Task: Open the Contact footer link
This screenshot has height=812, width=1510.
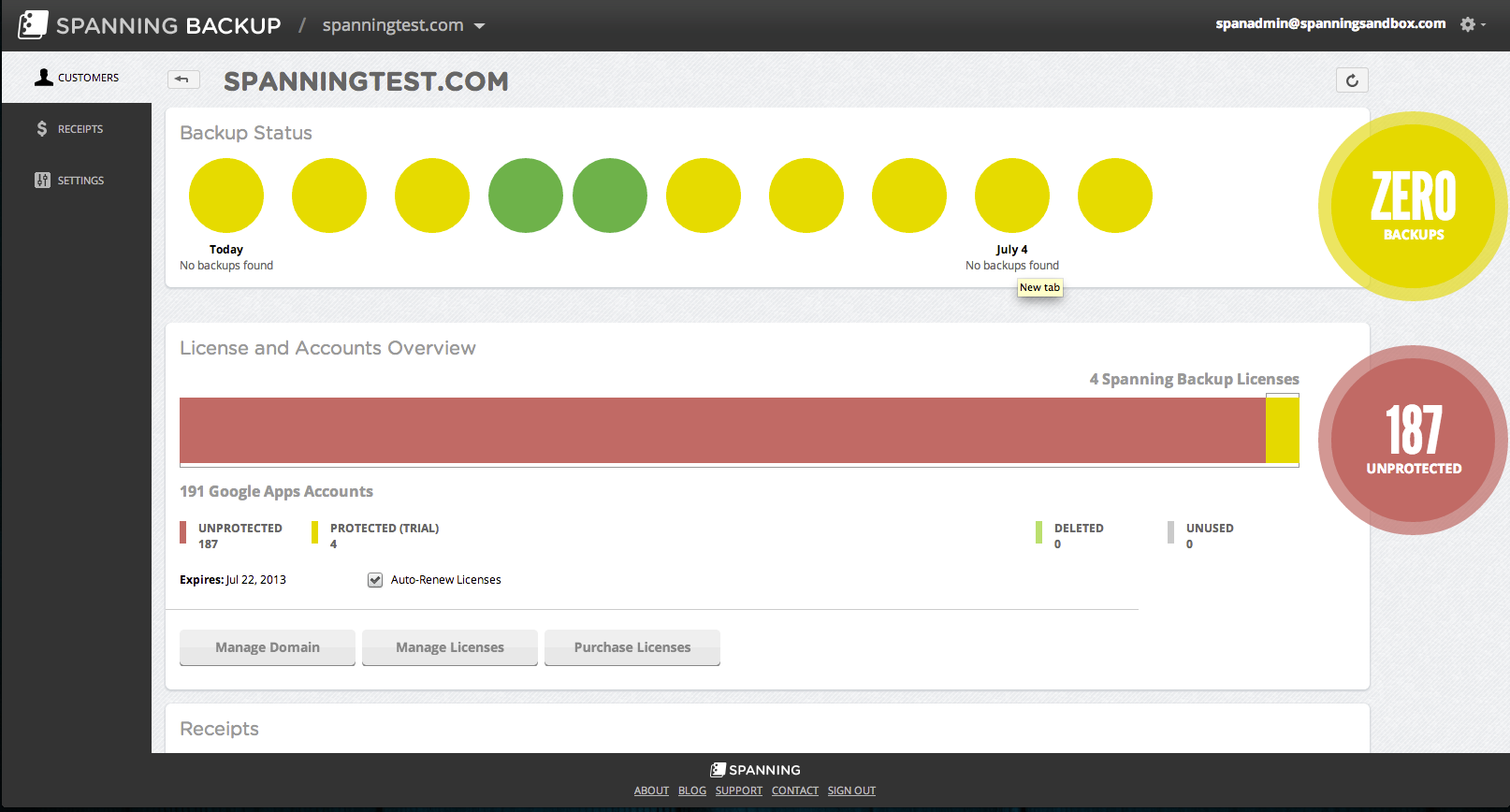Action: [x=795, y=790]
